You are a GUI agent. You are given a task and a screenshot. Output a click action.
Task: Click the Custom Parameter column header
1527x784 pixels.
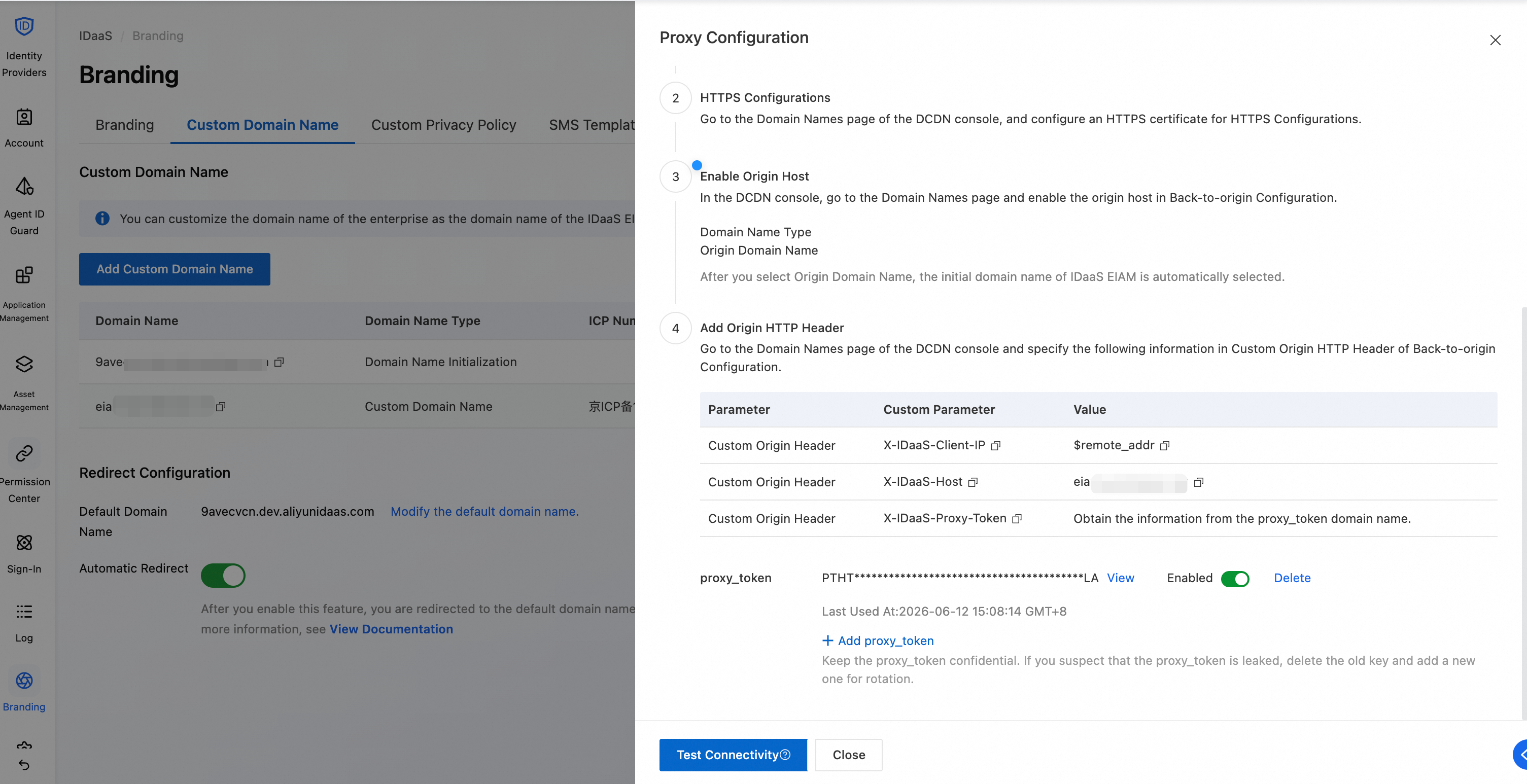[939, 409]
